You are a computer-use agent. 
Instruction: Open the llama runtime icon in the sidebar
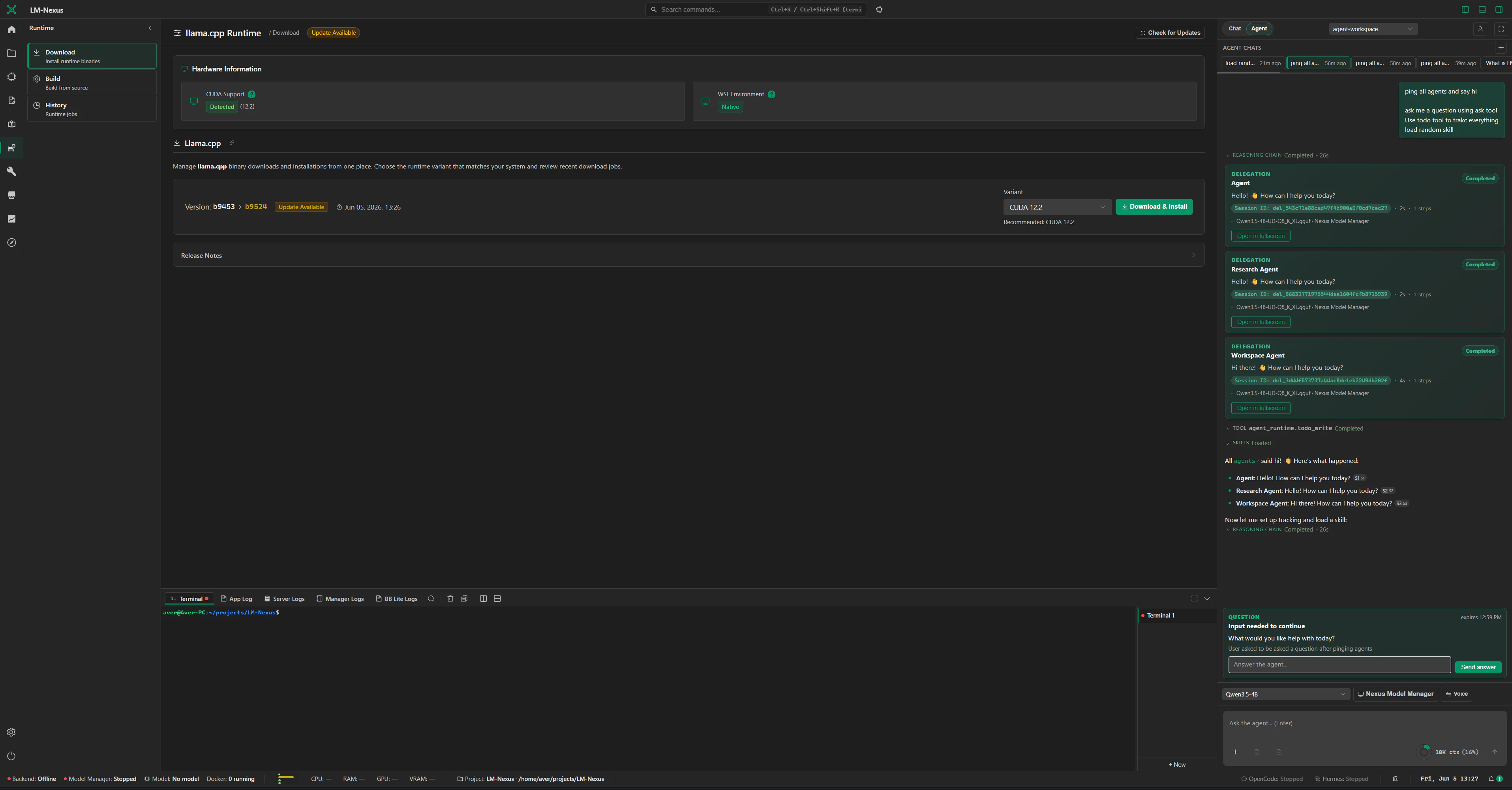(x=11, y=148)
